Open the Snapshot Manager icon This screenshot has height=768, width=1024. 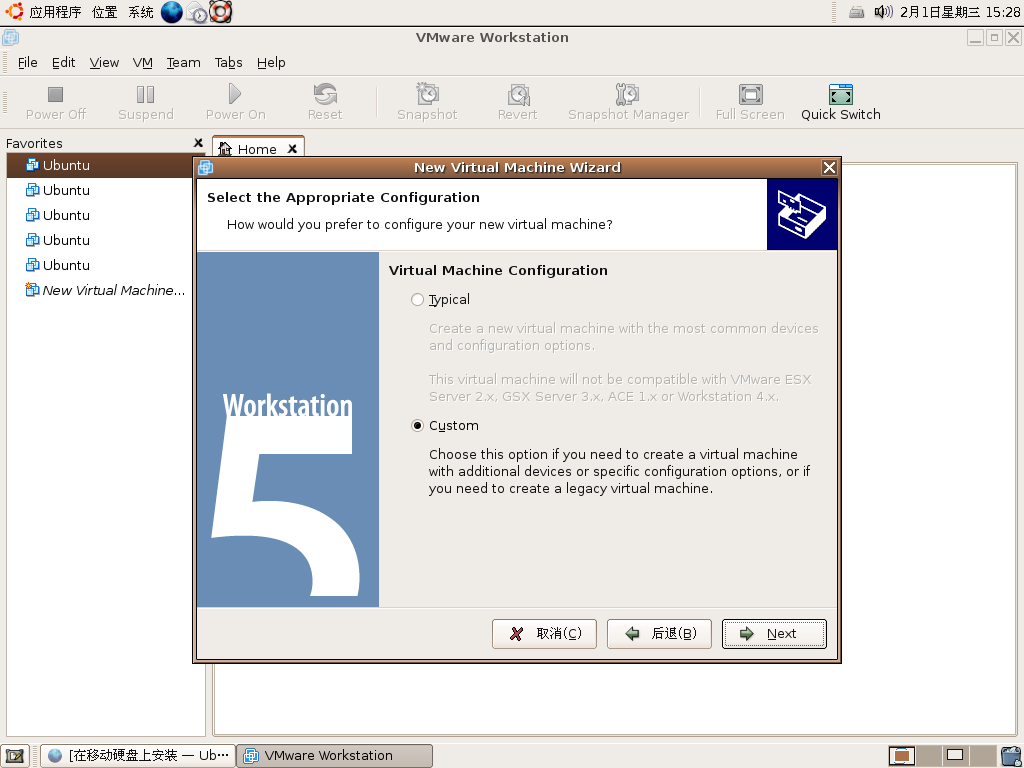click(x=628, y=94)
